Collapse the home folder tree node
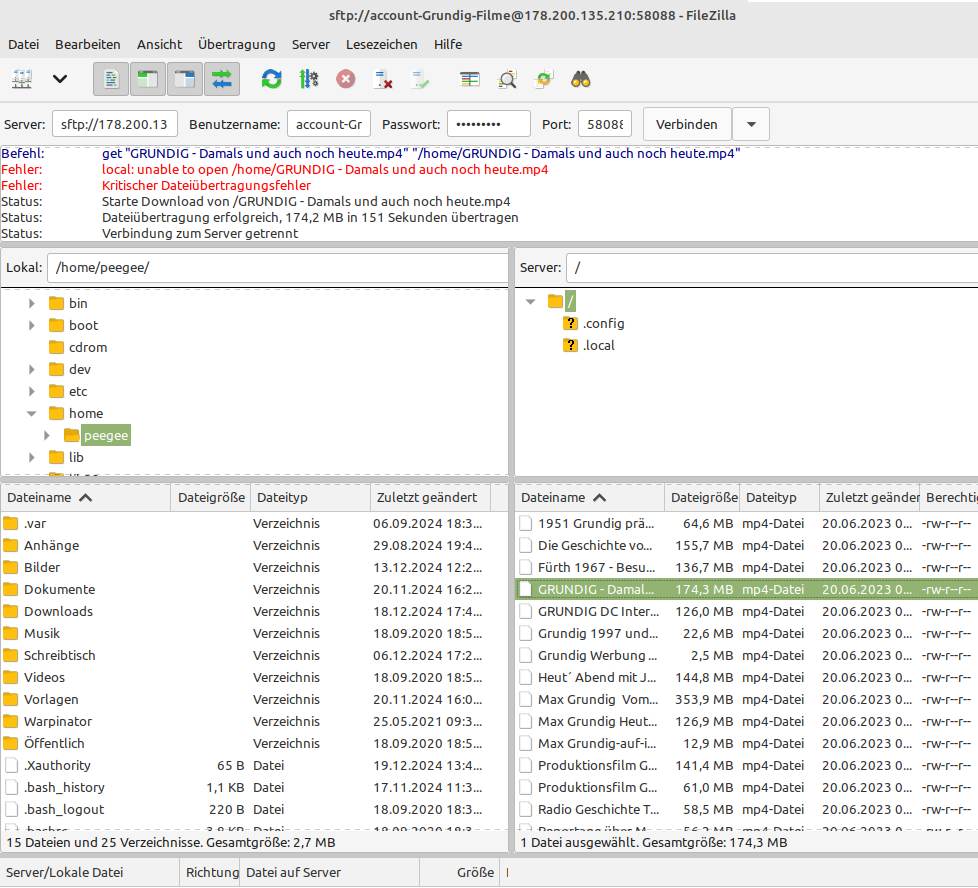The height and width of the screenshot is (888, 978). [x=32, y=413]
